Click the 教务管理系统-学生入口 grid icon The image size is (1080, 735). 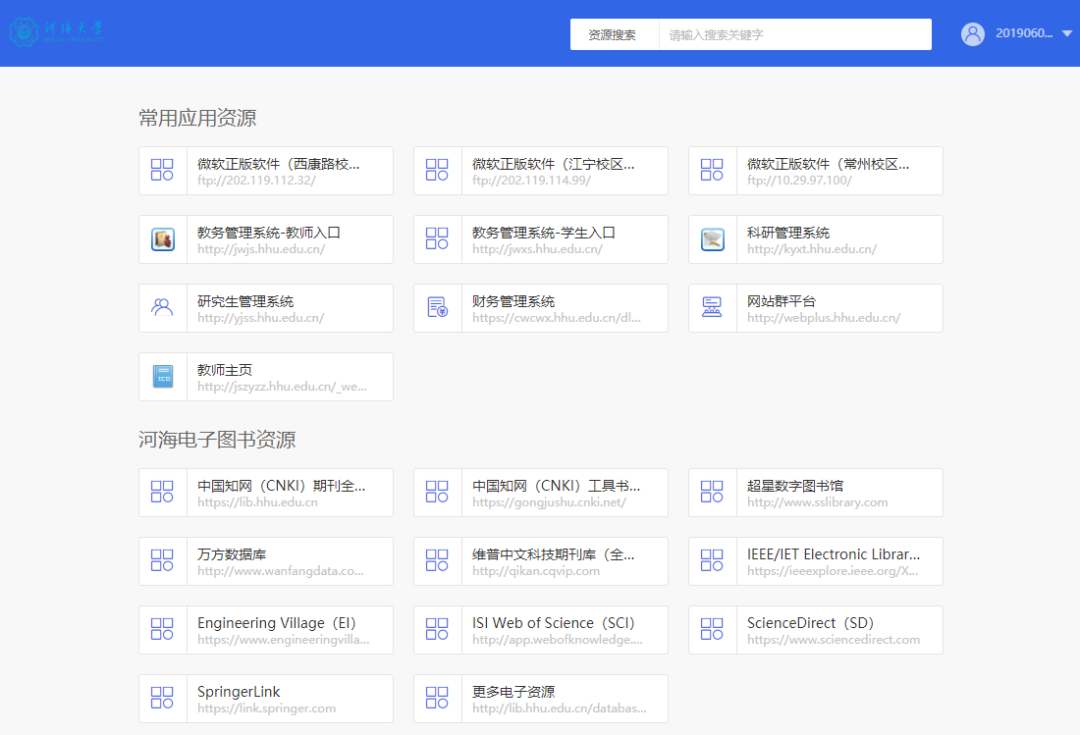click(x=437, y=239)
